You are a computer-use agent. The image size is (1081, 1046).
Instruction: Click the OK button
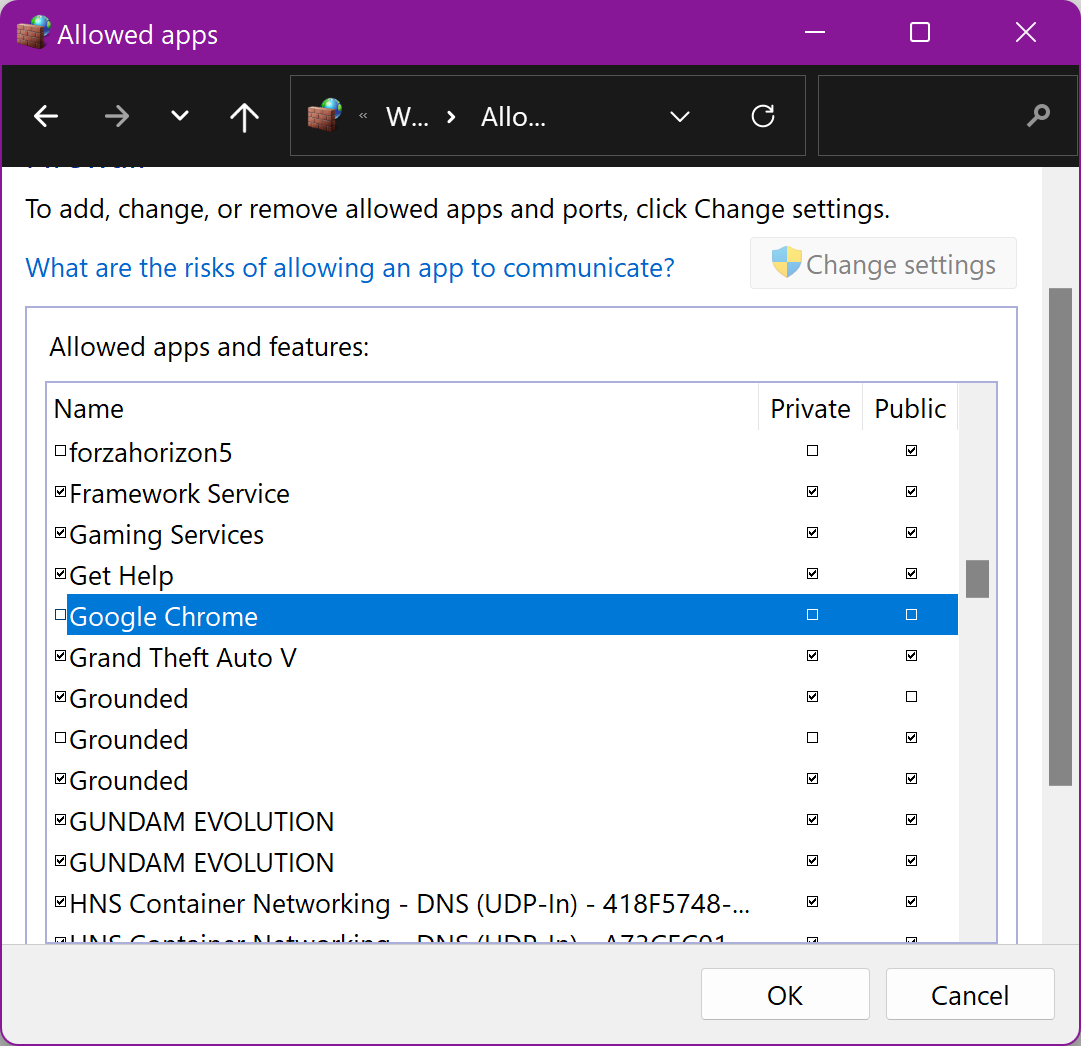pyautogui.click(x=785, y=994)
